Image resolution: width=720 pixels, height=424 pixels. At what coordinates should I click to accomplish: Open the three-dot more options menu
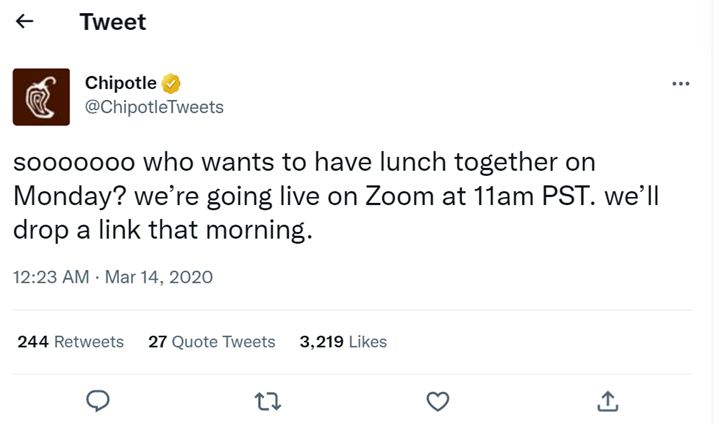(681, 84)
